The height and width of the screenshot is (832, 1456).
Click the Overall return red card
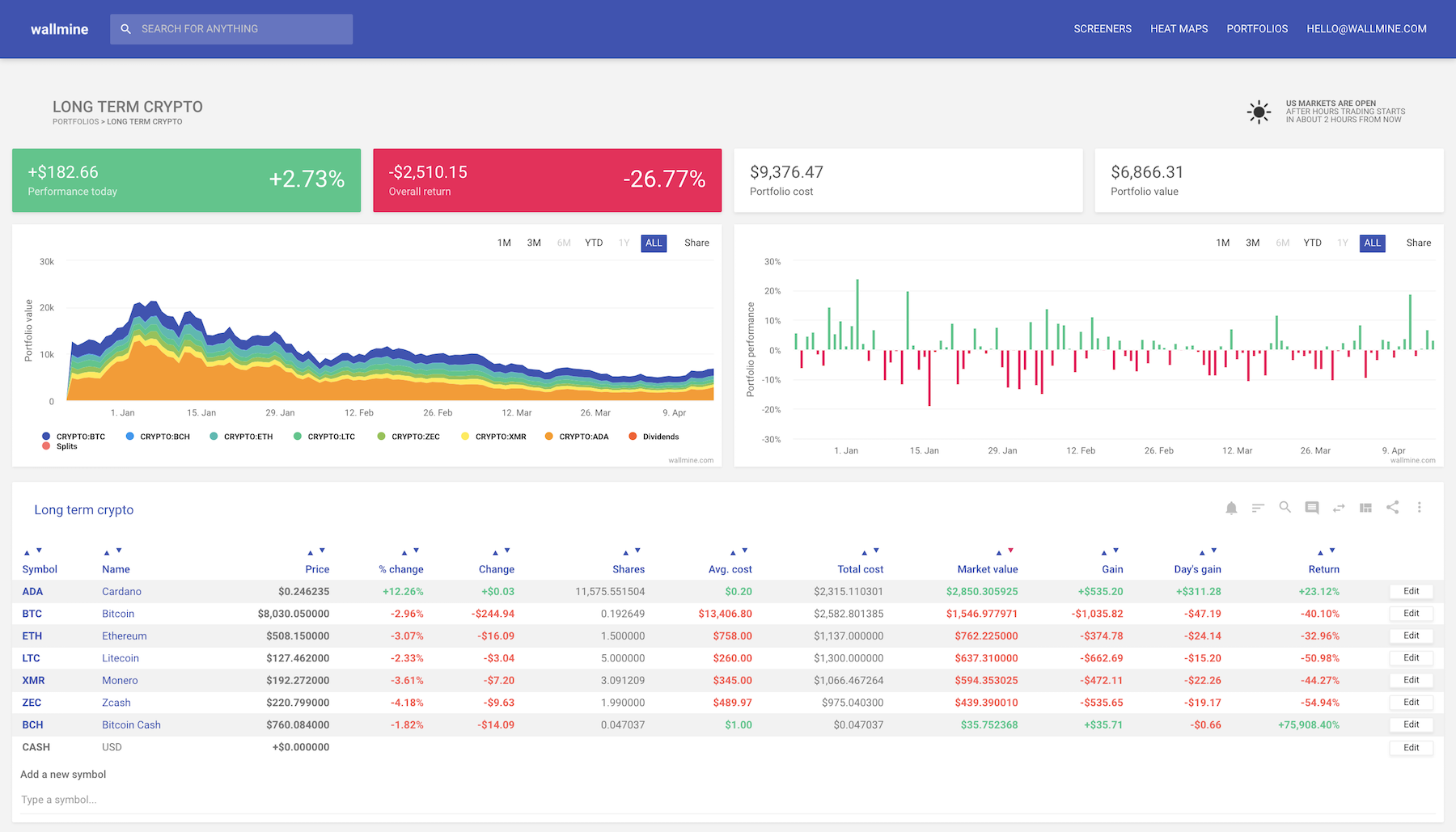(x=547, y=180)
